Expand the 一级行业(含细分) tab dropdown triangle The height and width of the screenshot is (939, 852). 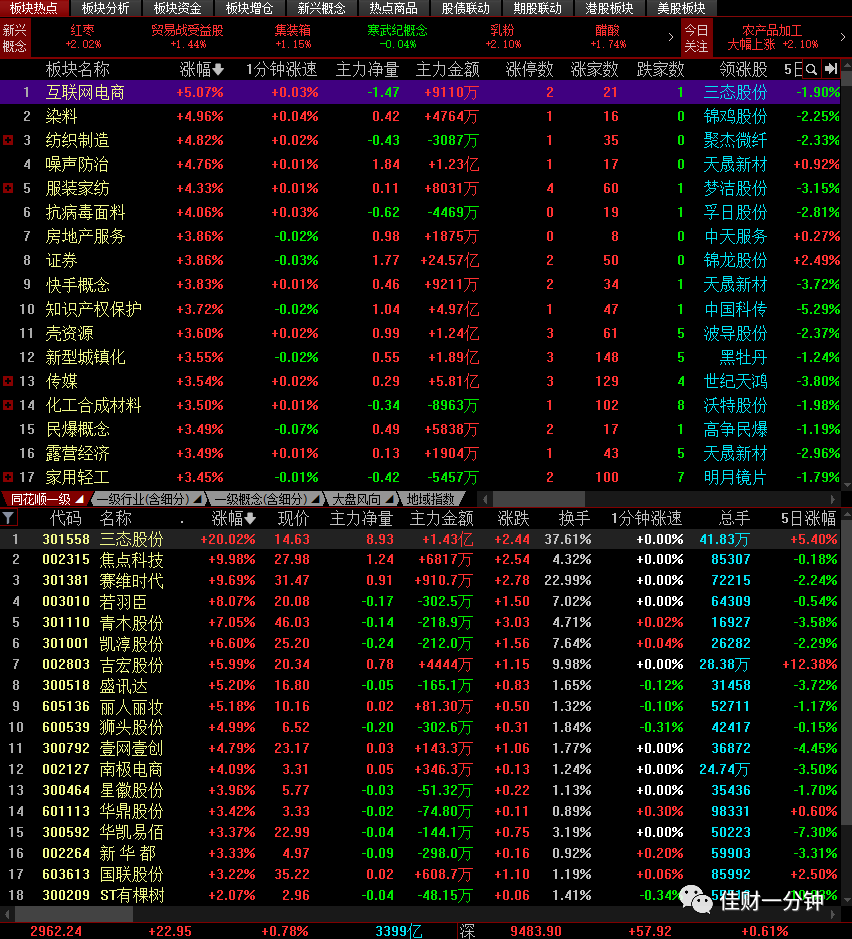click(x=196, y=499)
